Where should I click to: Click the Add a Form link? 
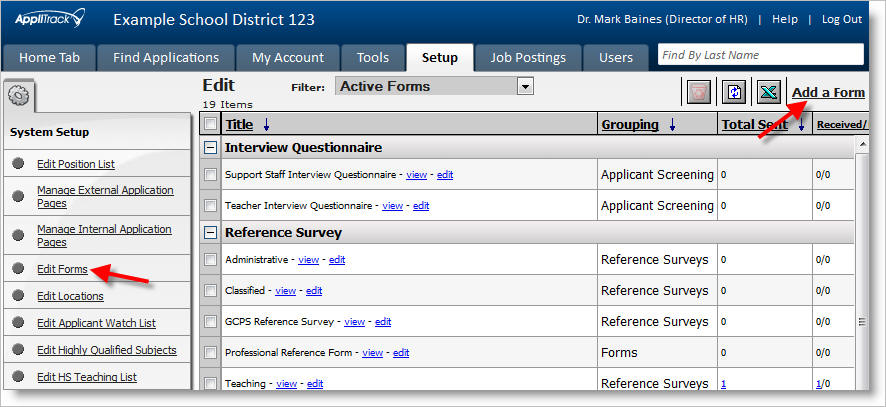(x=828, y=93)
